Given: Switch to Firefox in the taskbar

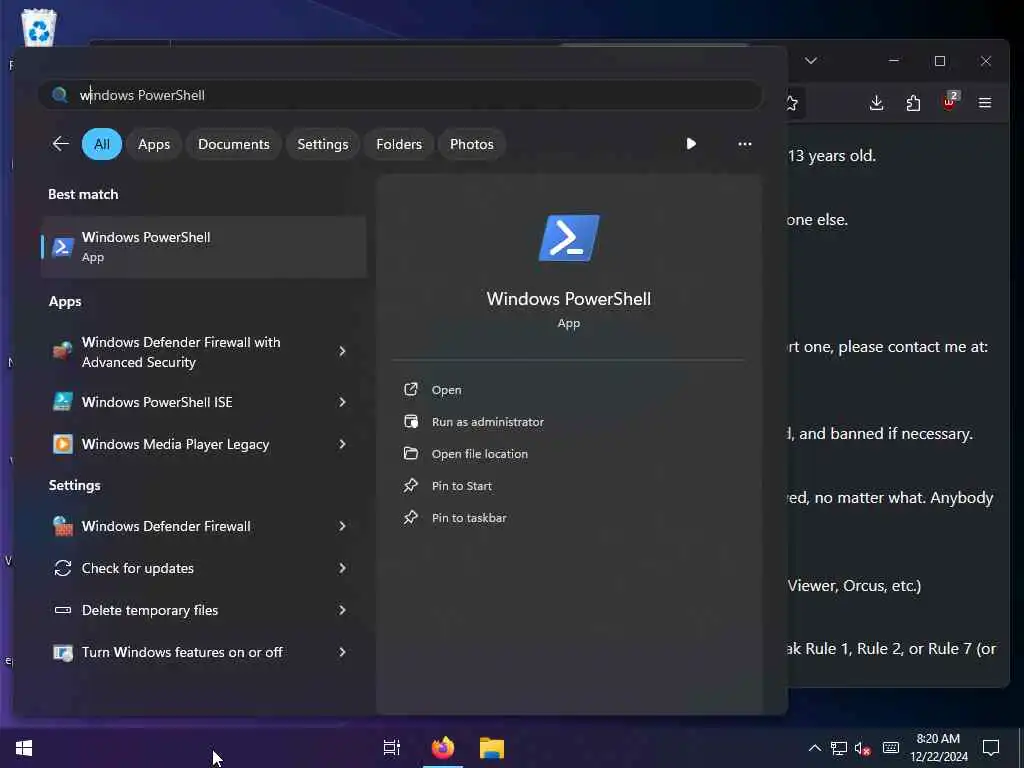Looking at the screenshot, I should coord(443,748).
